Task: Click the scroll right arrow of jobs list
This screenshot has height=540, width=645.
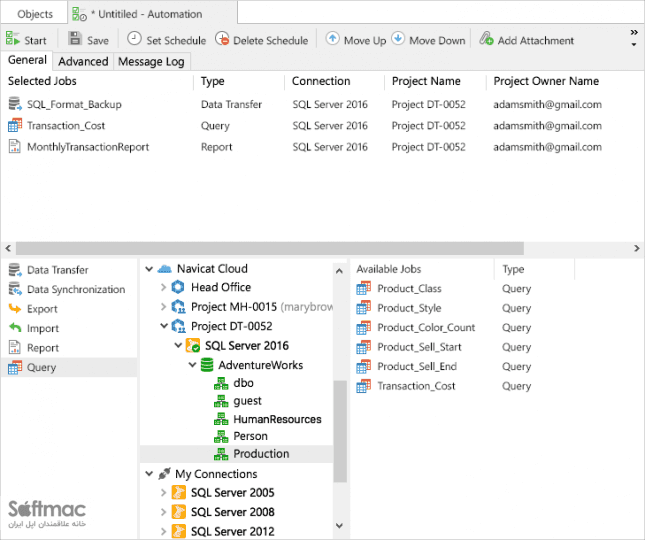Action: click(x=637, y=248)
